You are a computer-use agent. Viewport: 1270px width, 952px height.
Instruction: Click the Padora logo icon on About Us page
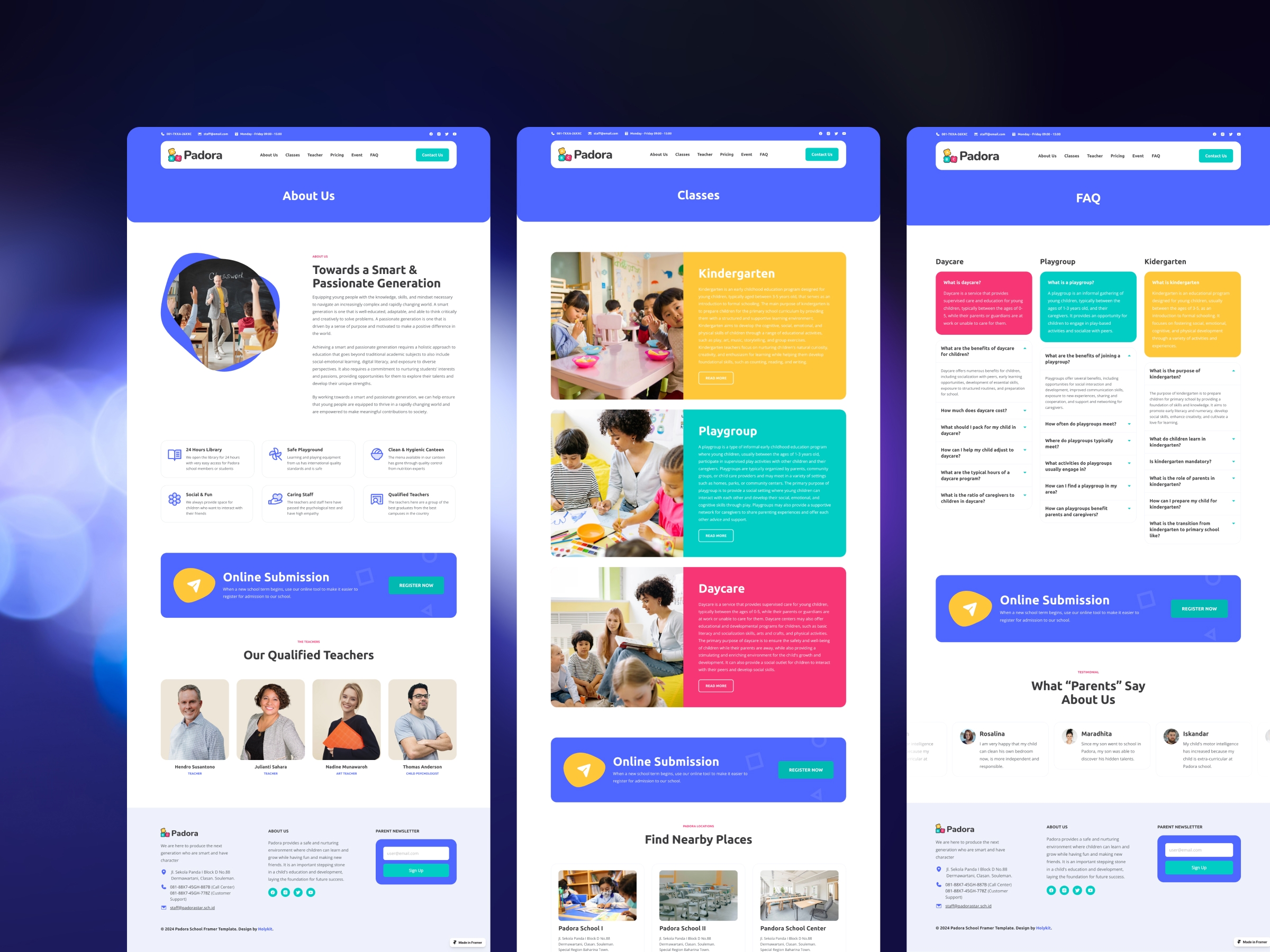(x=176, y=155)
